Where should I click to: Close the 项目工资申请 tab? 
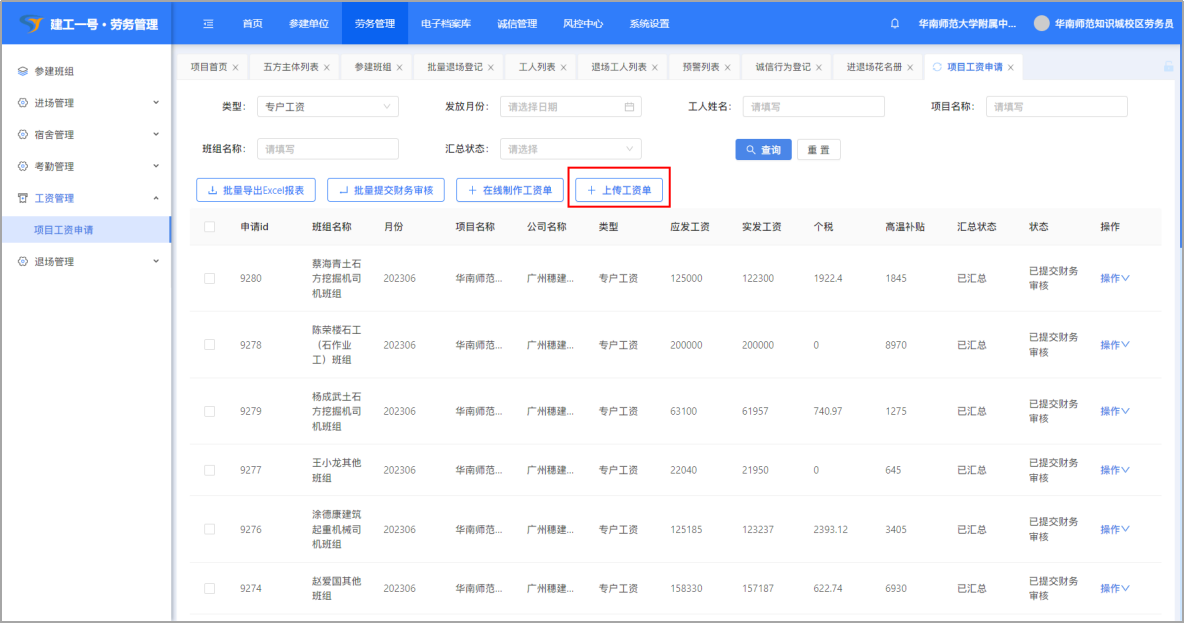(1011, 68)
